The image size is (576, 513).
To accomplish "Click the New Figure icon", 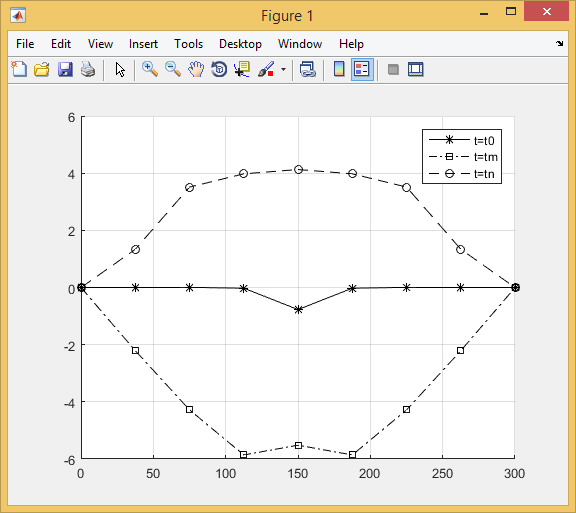I will pyautogui.click(x=19, y=69).
